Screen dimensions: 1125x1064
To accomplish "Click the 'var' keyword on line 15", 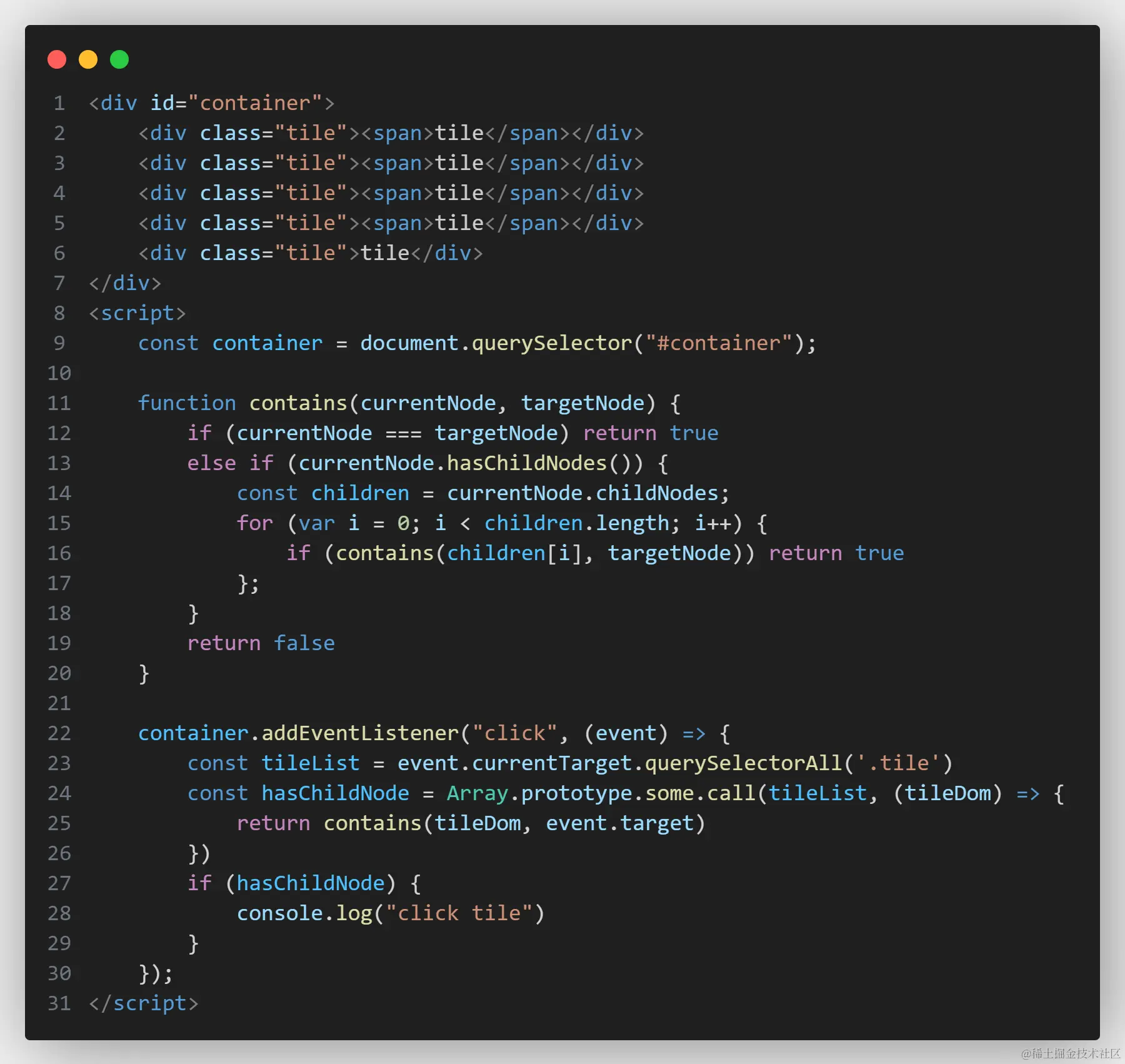I will coord(317,523).
